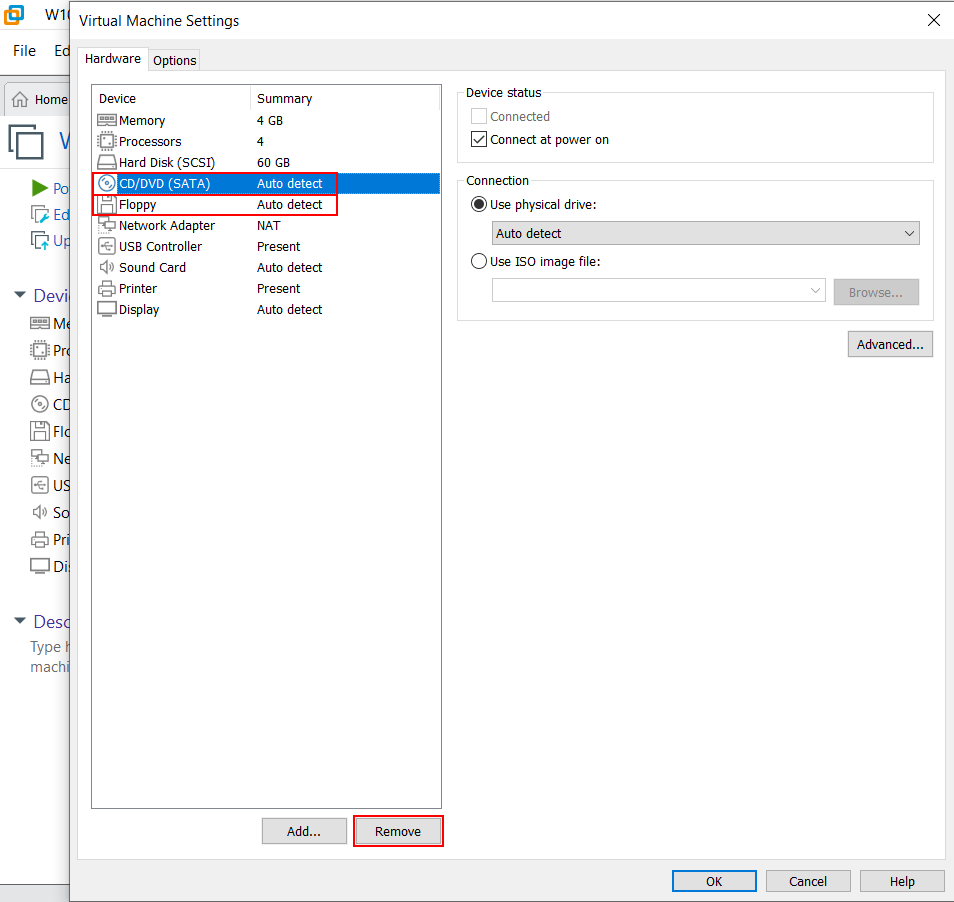Click the Network Adapter icon
This screenshot has height=902, width=954.
coord(107,226)
